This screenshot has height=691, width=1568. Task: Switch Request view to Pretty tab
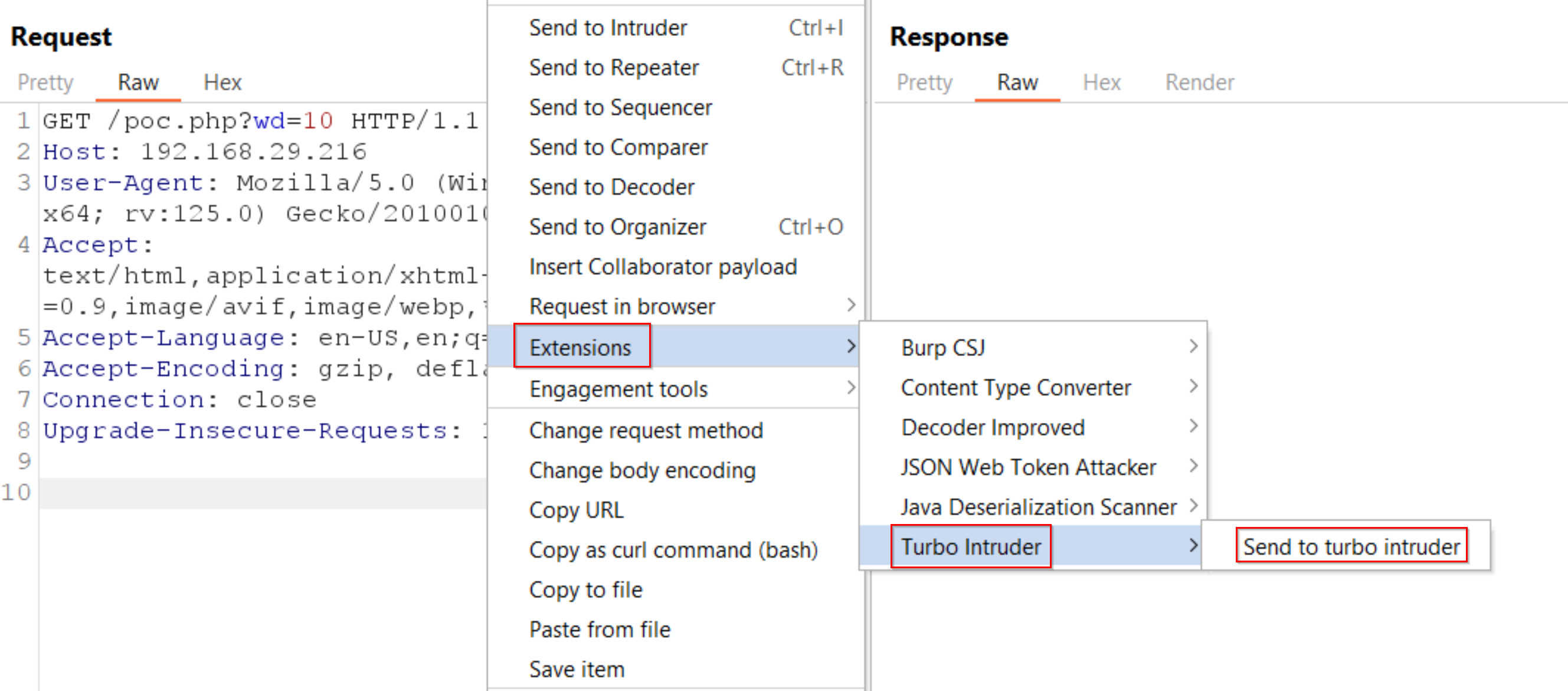pyautogui.click(x=45, y=82)
